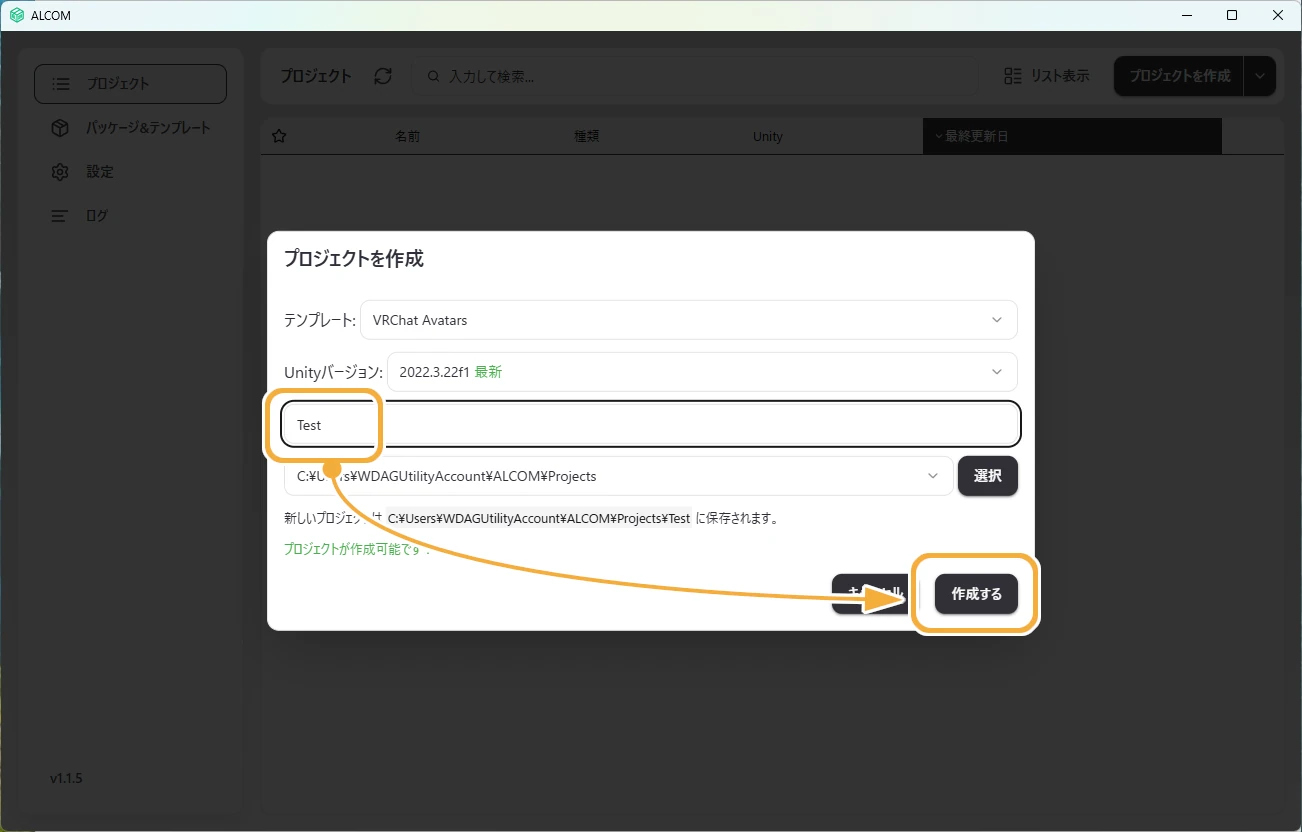This screenshot has width=1302, height=832.
Task: Click the 作成する create button
Action: (976, 594)
